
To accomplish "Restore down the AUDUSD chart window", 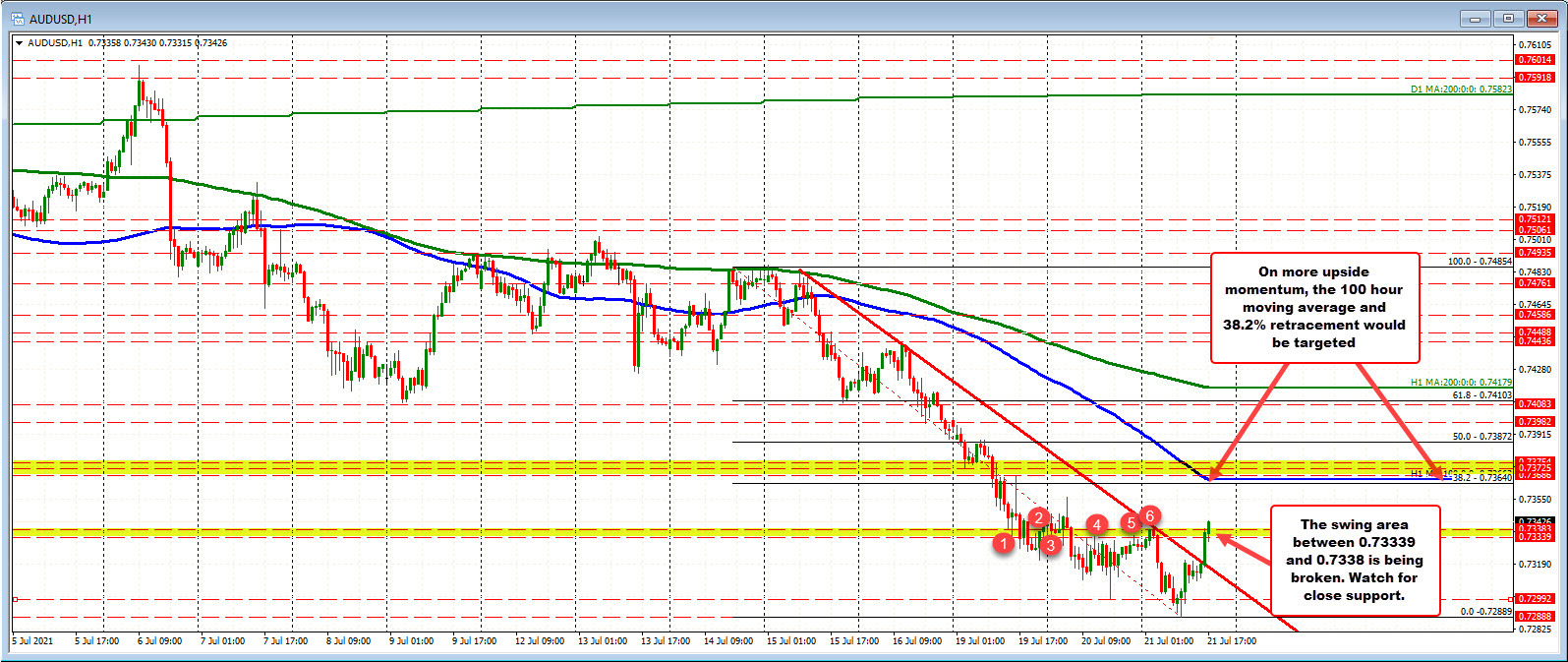I will (x=1509, y=18).
